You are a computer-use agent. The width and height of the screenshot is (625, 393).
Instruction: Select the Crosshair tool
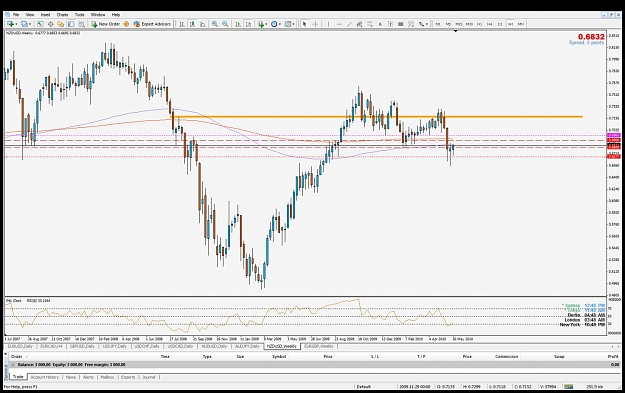(315, 24)
